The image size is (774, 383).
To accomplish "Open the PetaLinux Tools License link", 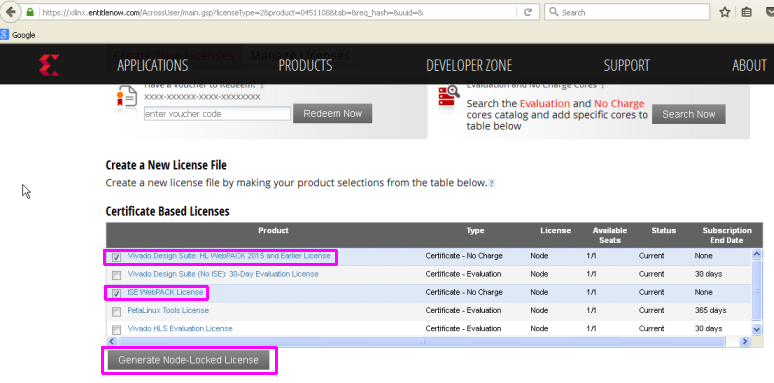I will pos(168,310).
